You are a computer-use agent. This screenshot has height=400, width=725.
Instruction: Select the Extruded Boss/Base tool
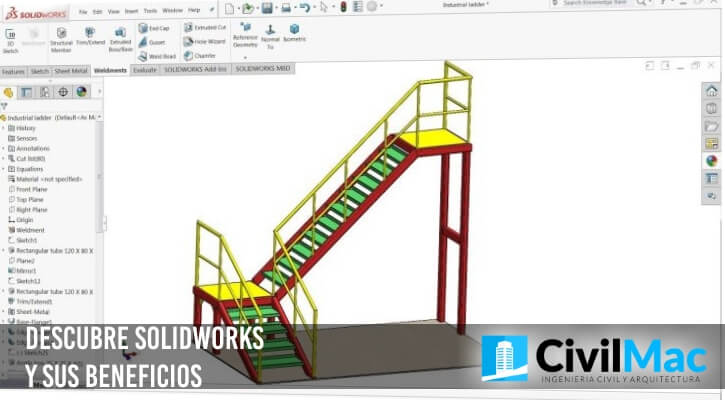[x=120, y=38]
